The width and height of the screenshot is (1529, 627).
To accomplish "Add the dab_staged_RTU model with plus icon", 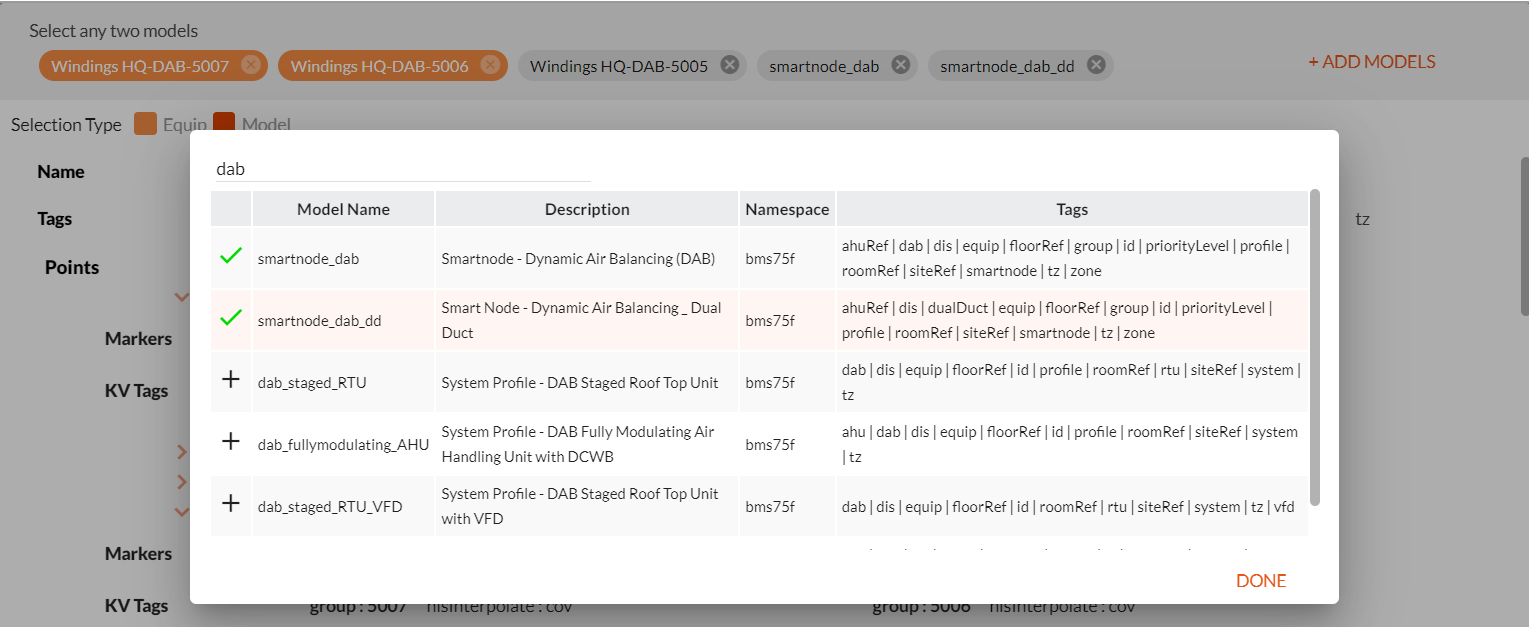I will pyautogui.click(x=231, y=381).
